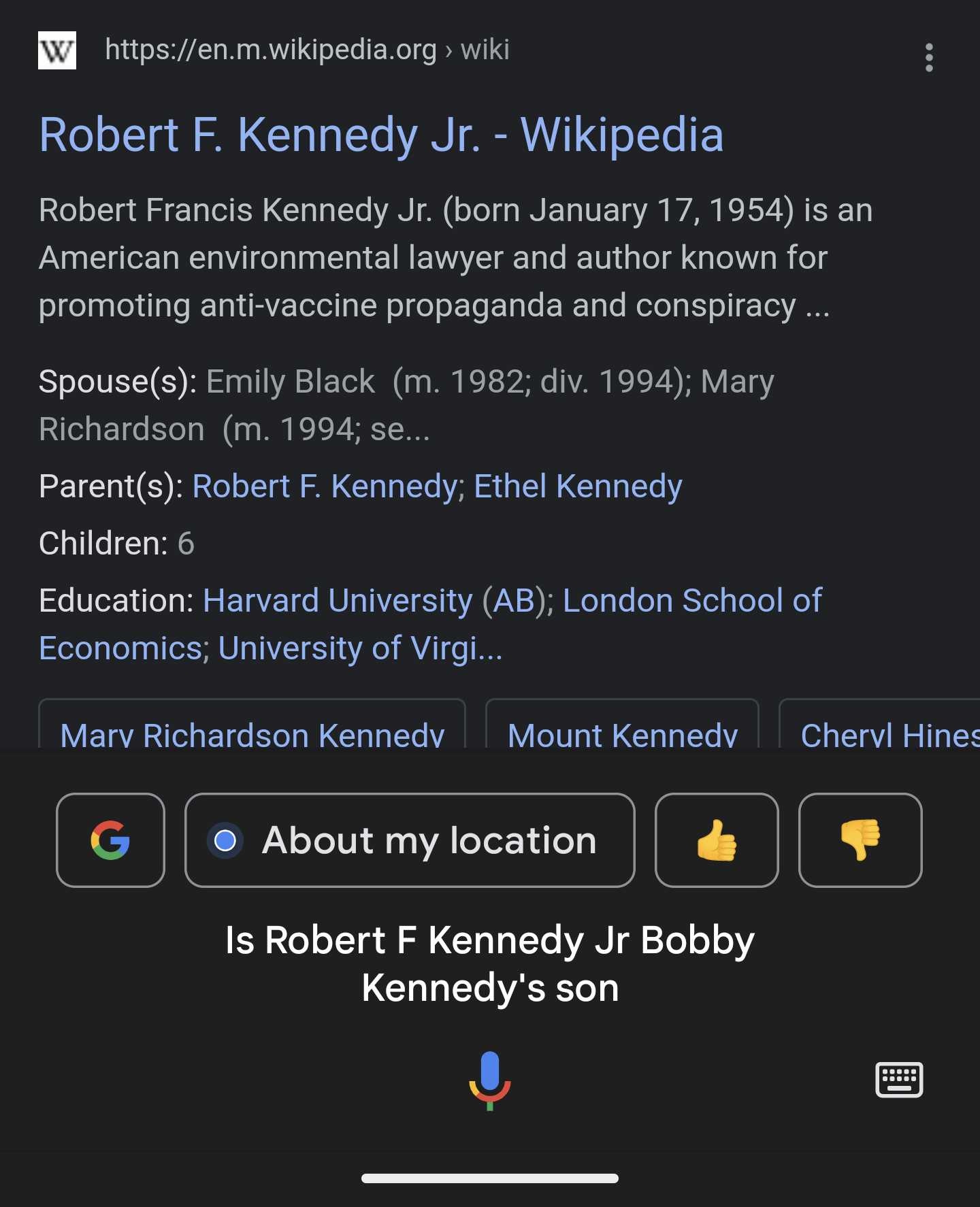This screenshot has width=980, height=1207.
Task: Give thumbs down feedback
Action: (860, 840)
